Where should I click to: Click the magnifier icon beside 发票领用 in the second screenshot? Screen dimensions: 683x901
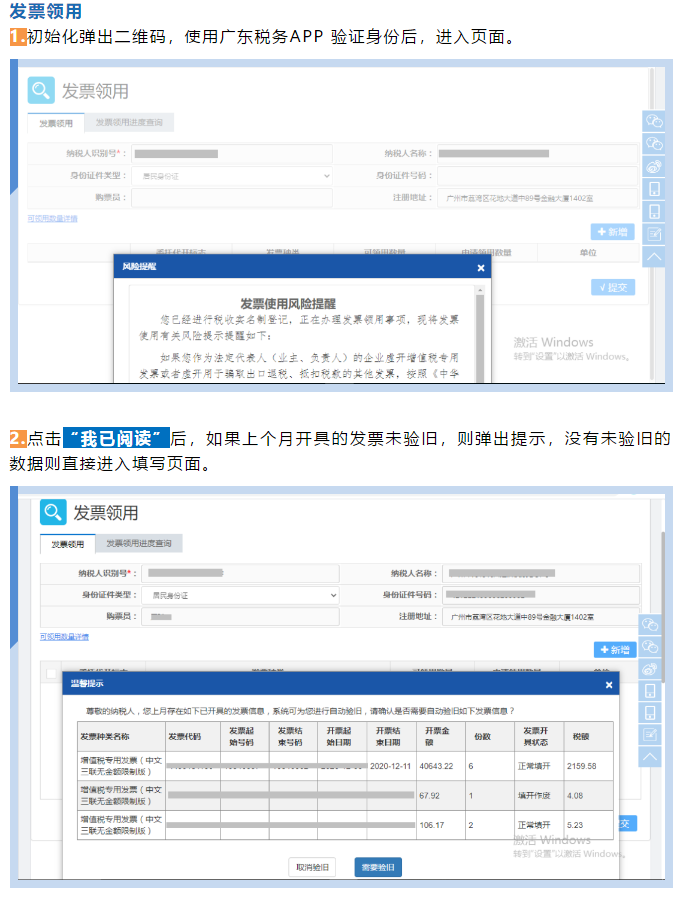point(53,512)
